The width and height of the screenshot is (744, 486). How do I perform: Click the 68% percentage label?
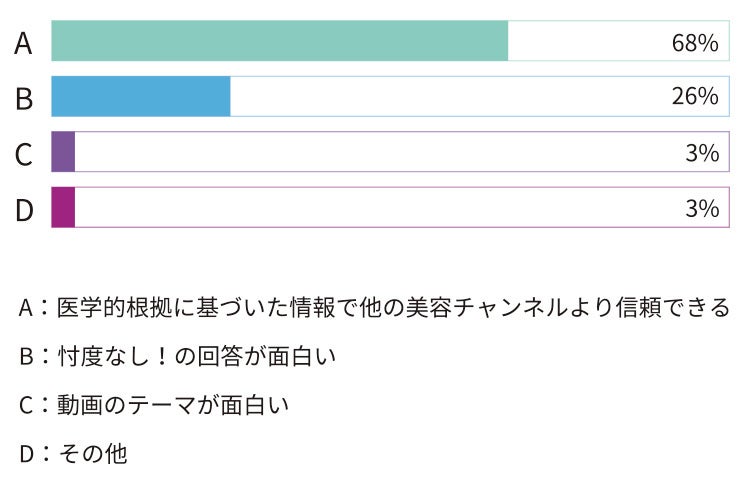click(695, 43)
